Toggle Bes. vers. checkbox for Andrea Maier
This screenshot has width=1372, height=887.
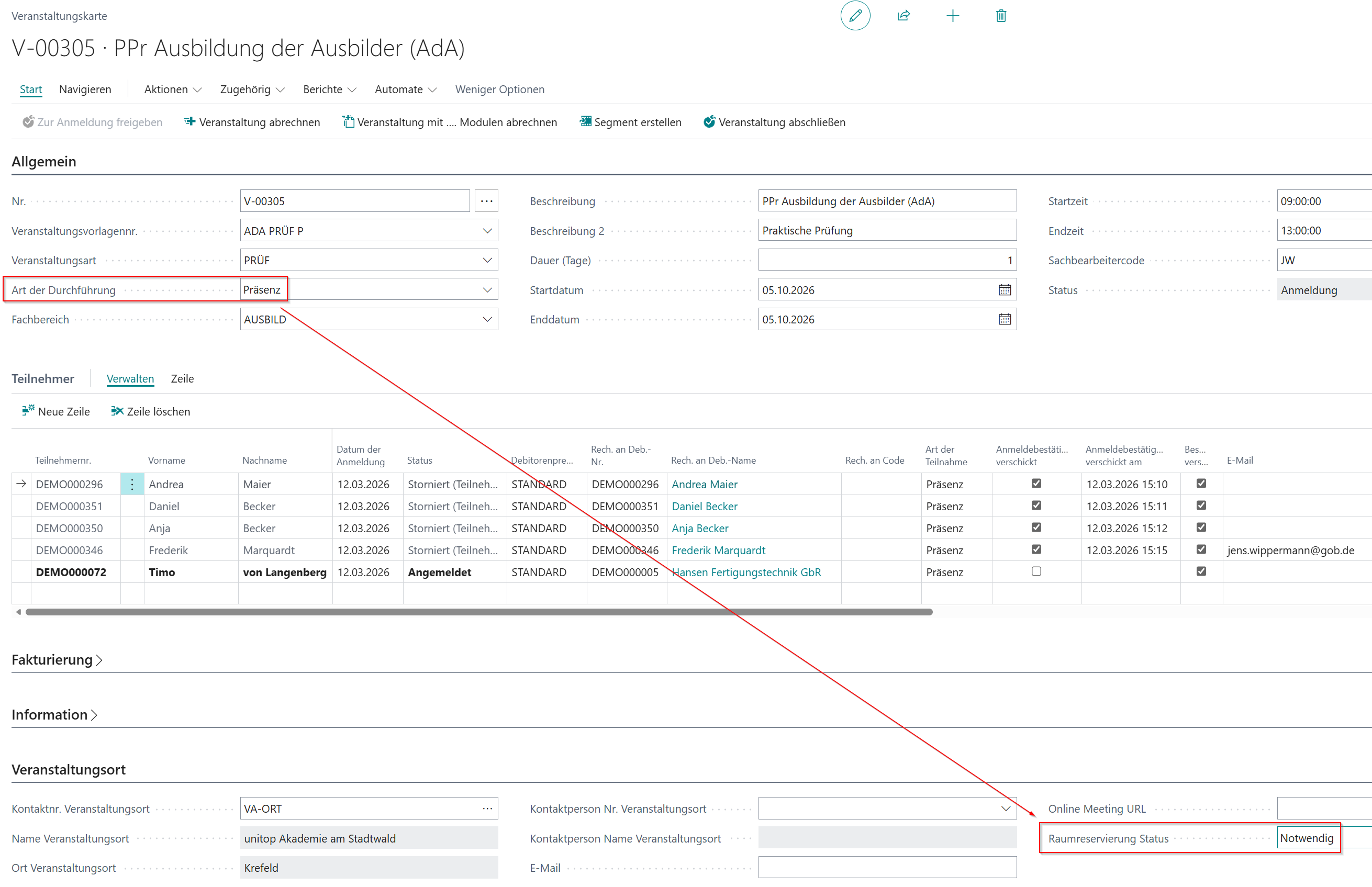coord(1200,483)
